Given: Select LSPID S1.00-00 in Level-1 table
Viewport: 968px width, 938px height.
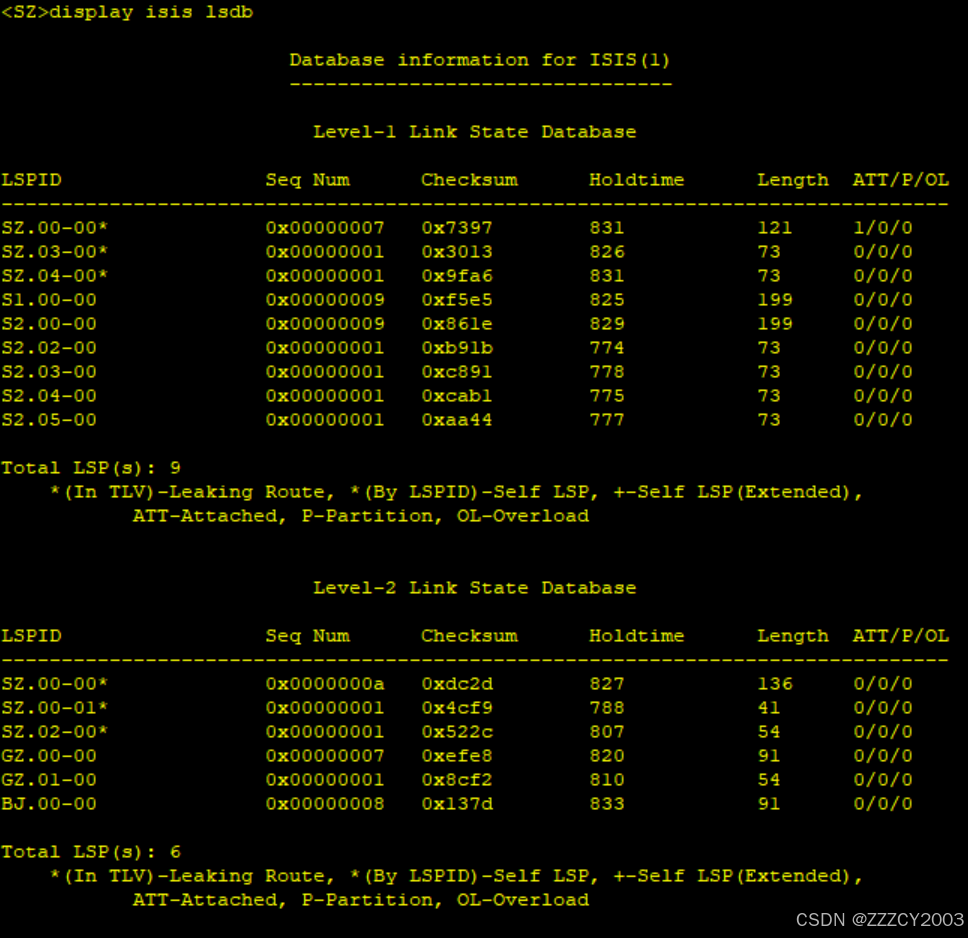Looking at the screenshot, I should (x=49, y=300).
